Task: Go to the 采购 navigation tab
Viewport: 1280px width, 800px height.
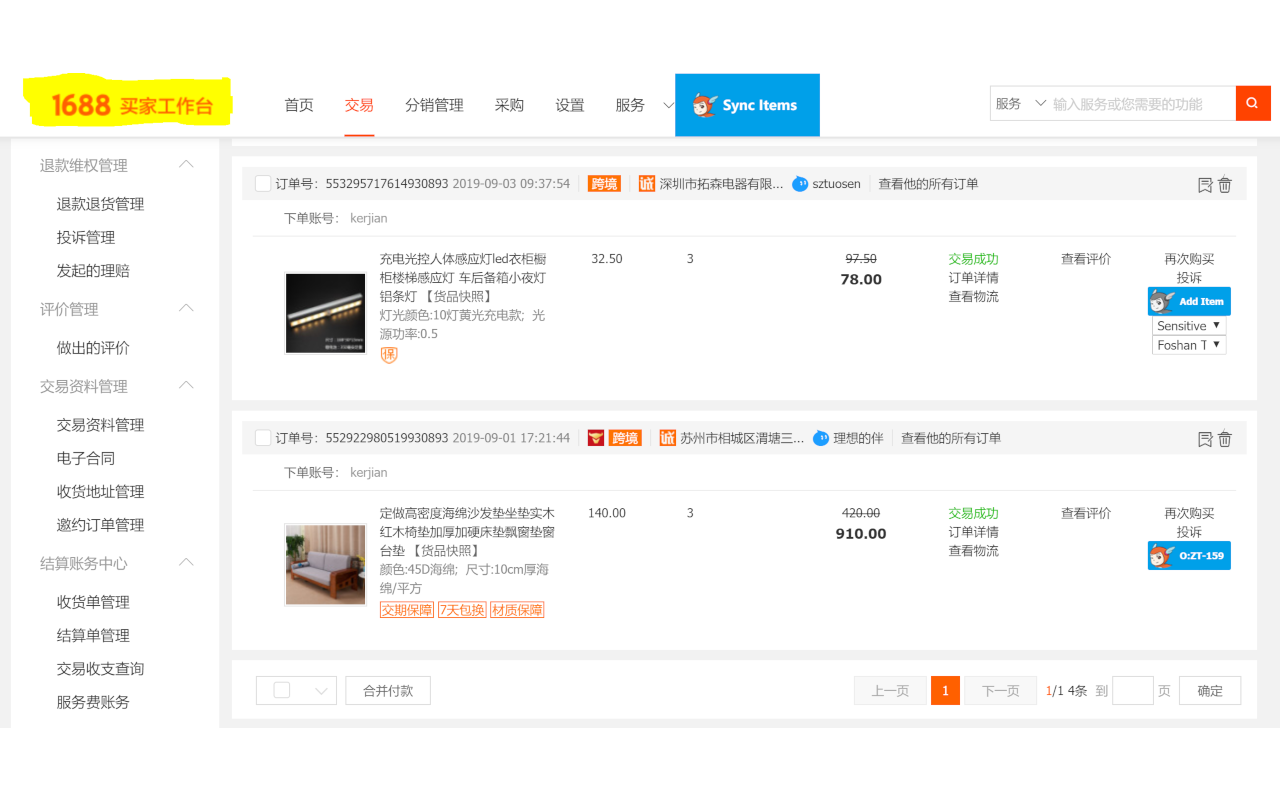Action: pyautogui.click(x=509, y=105)
